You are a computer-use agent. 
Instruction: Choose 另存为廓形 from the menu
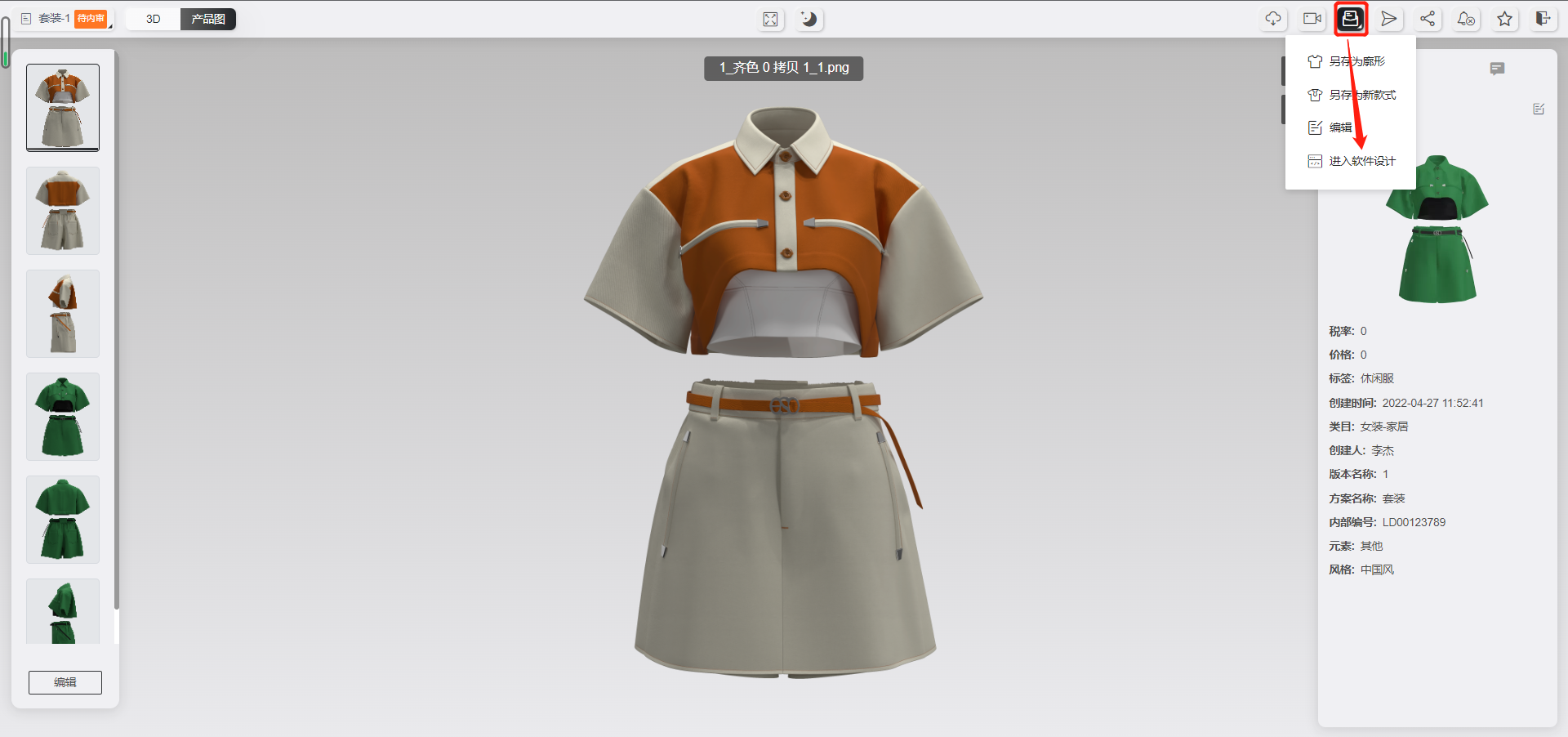pyautogui.click(x=1356, y=61)
